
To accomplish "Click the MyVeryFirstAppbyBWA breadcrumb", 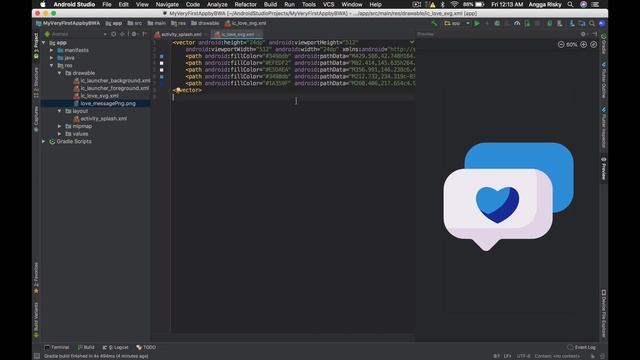I will pos(68,24).
